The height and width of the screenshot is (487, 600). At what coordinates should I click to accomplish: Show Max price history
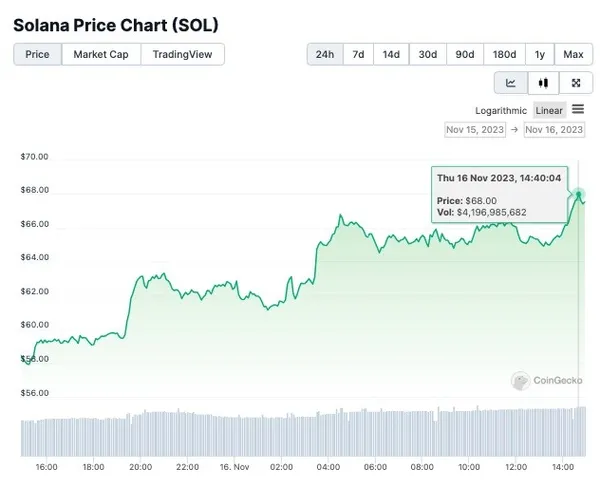(573, 54)
